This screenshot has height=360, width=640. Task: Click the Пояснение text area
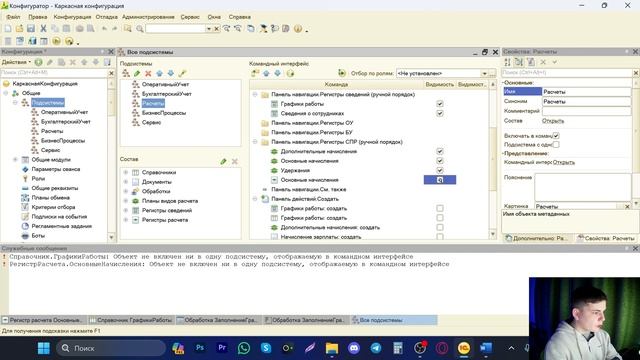(583, 187)
